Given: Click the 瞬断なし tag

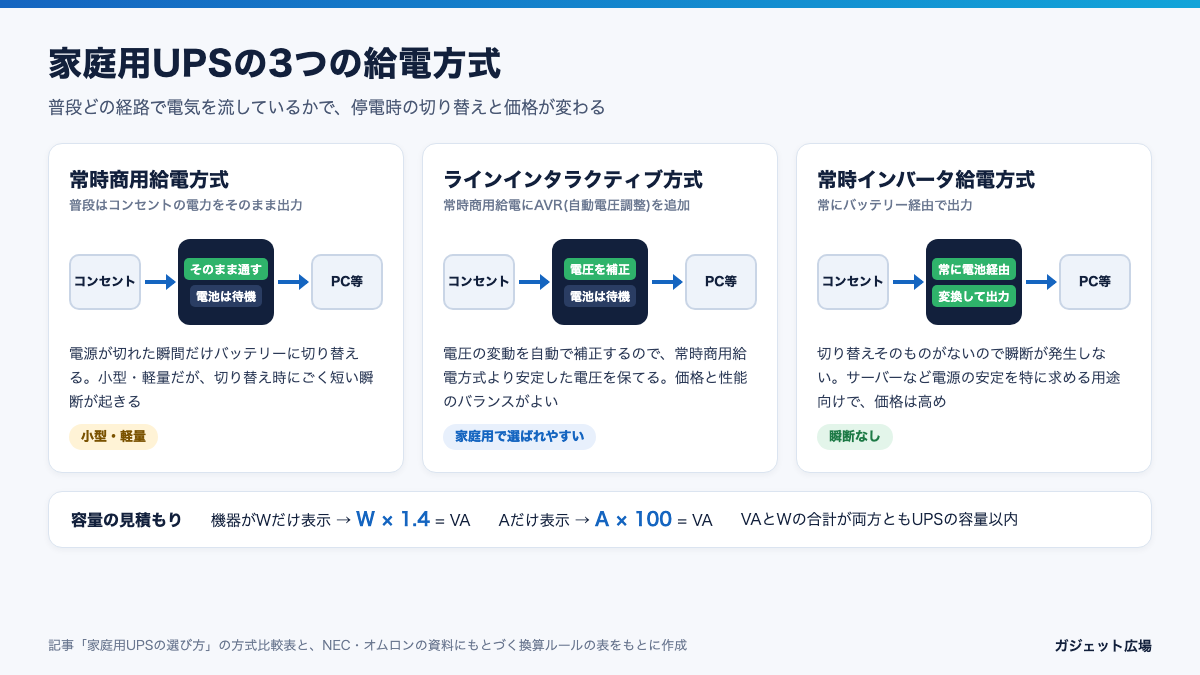Looking at the screenshot, I should 855,437.
